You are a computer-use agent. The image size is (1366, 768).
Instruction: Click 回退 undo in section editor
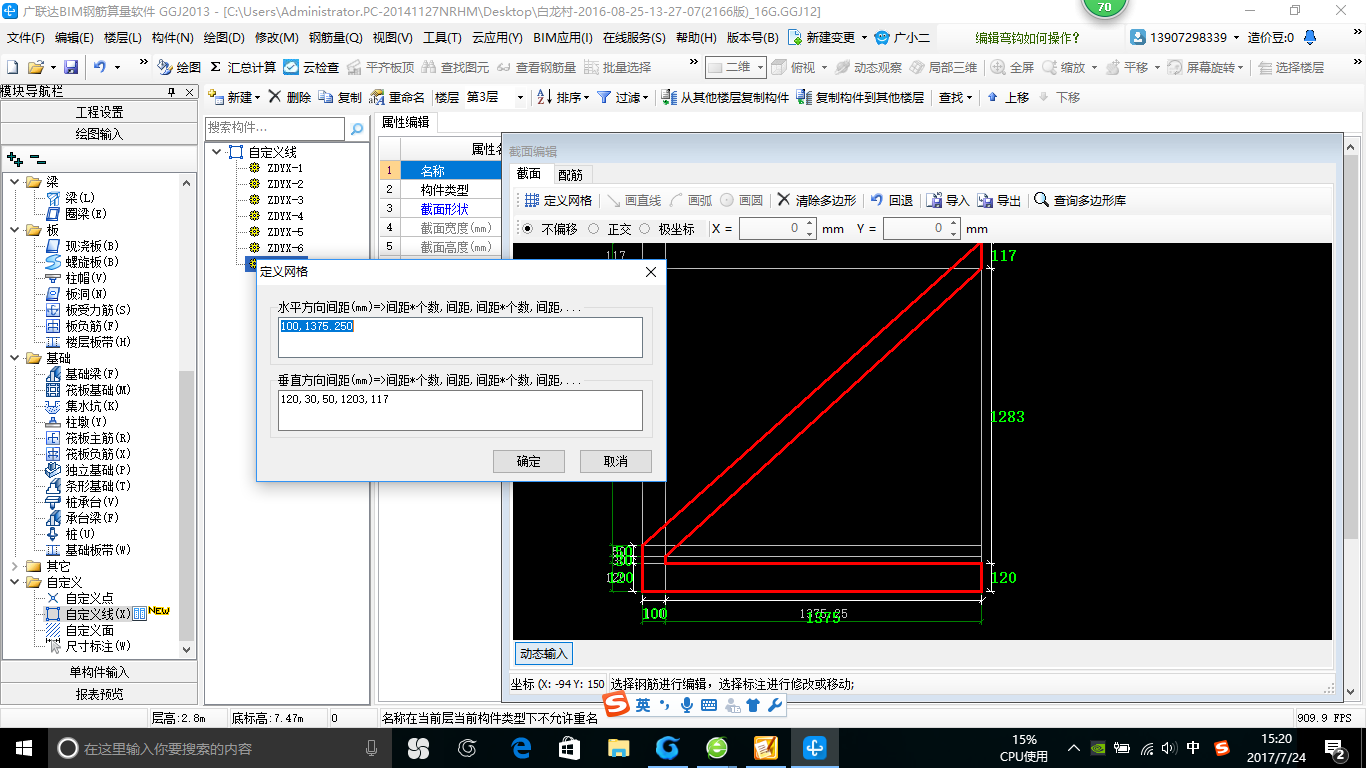pos(891,200)
